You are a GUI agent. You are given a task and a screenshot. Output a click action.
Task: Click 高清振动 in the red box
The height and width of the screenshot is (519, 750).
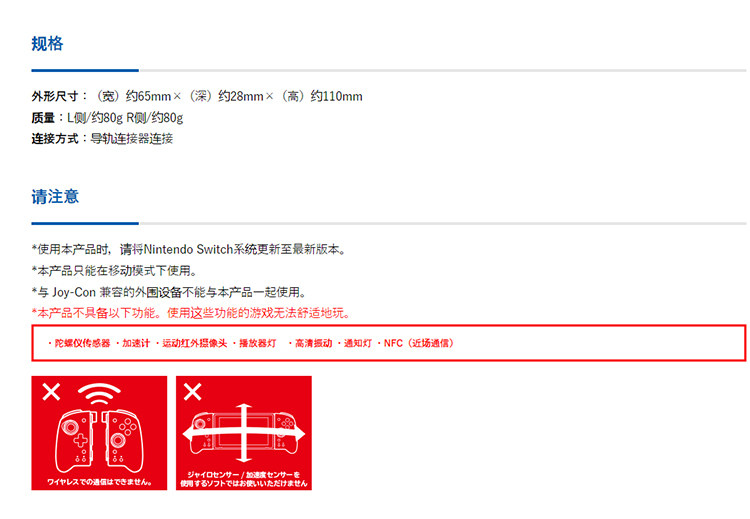[310, 343]
